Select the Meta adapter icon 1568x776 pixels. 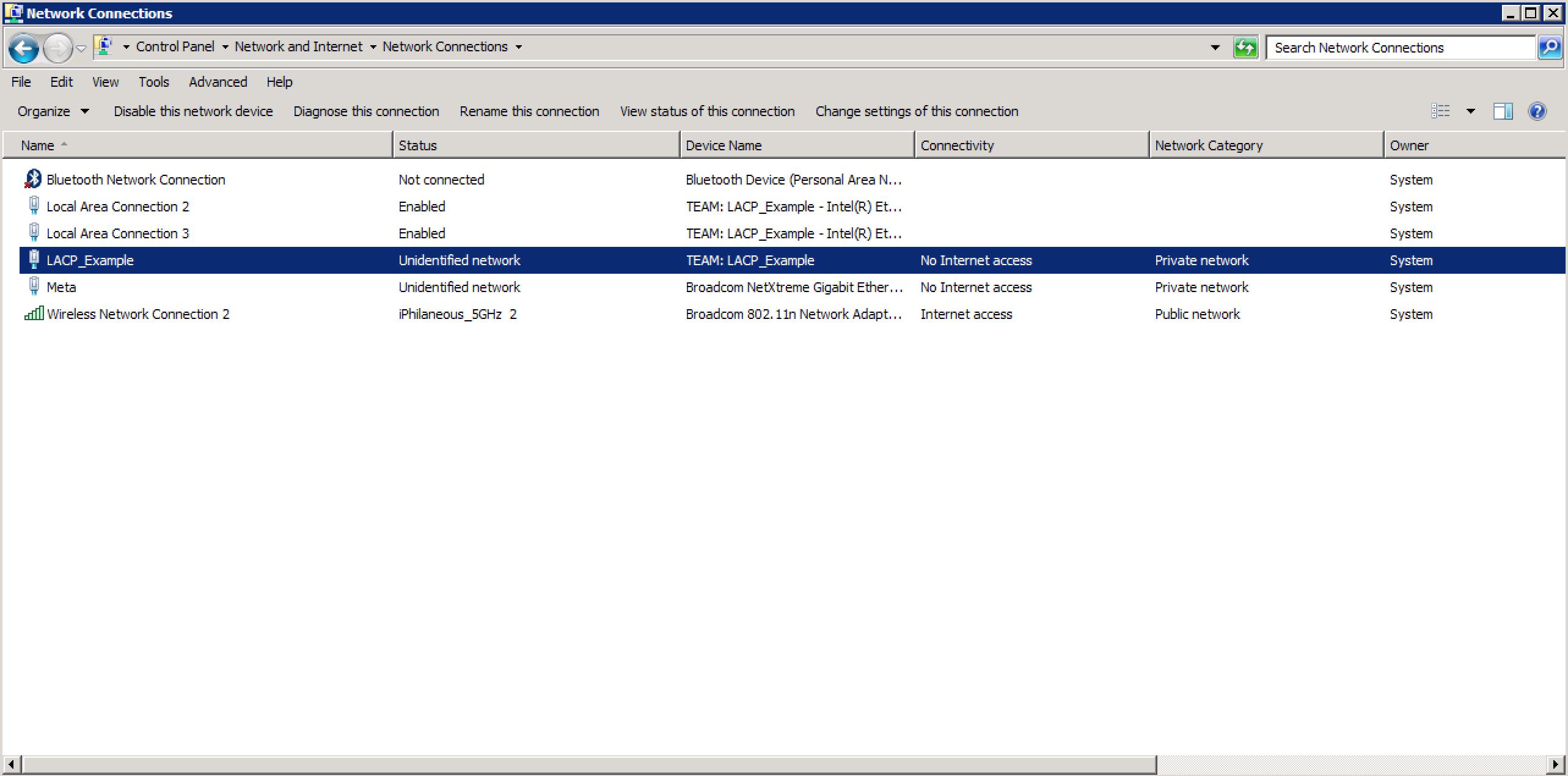[34, 287]
